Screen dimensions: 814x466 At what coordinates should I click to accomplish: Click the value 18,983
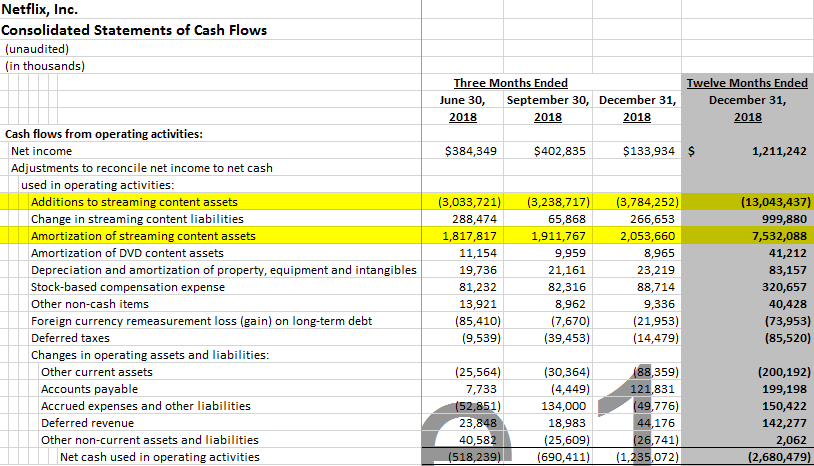pos(567,423)
